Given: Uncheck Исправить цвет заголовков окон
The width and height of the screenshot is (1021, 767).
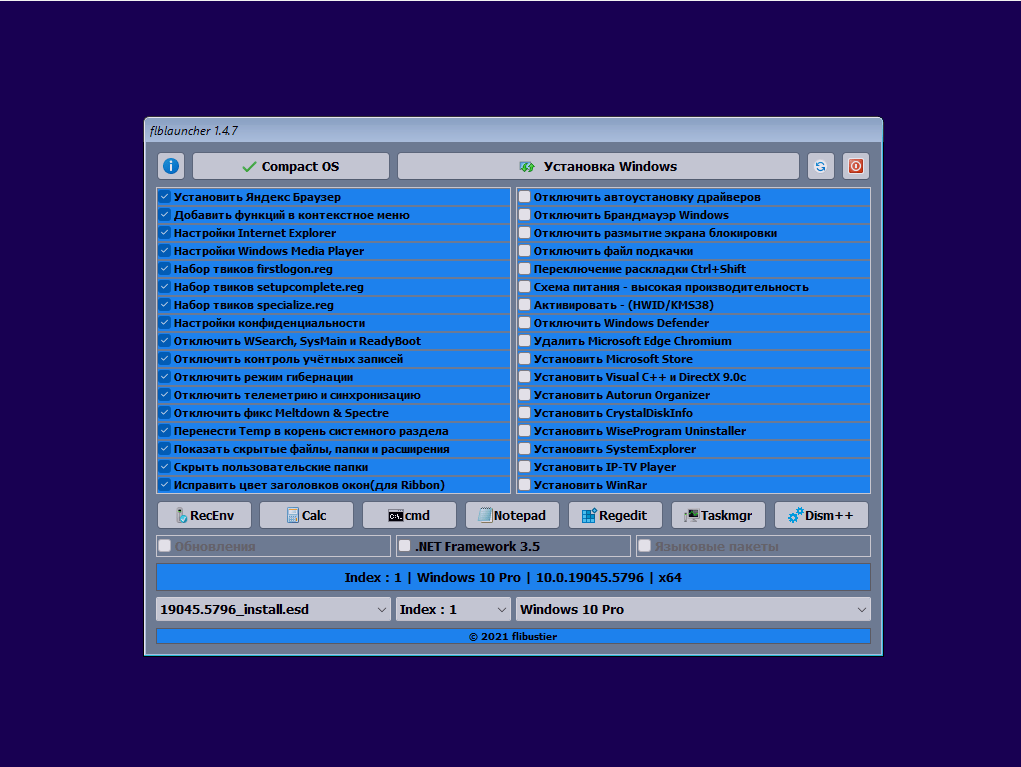Looking at the screenshot, I should pyautogui.click(x=165, y=485).
